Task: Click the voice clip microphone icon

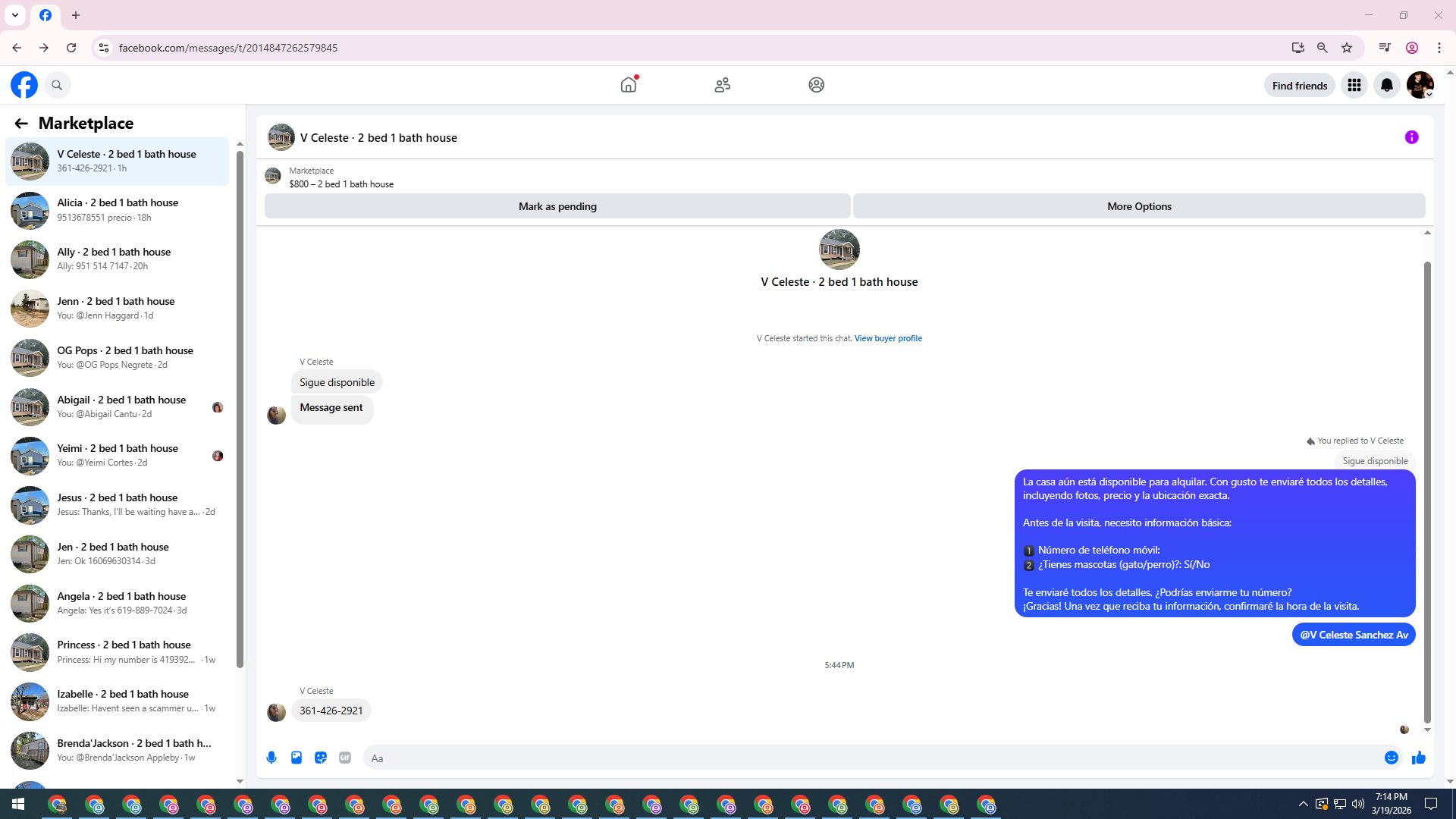Action: 271,758
